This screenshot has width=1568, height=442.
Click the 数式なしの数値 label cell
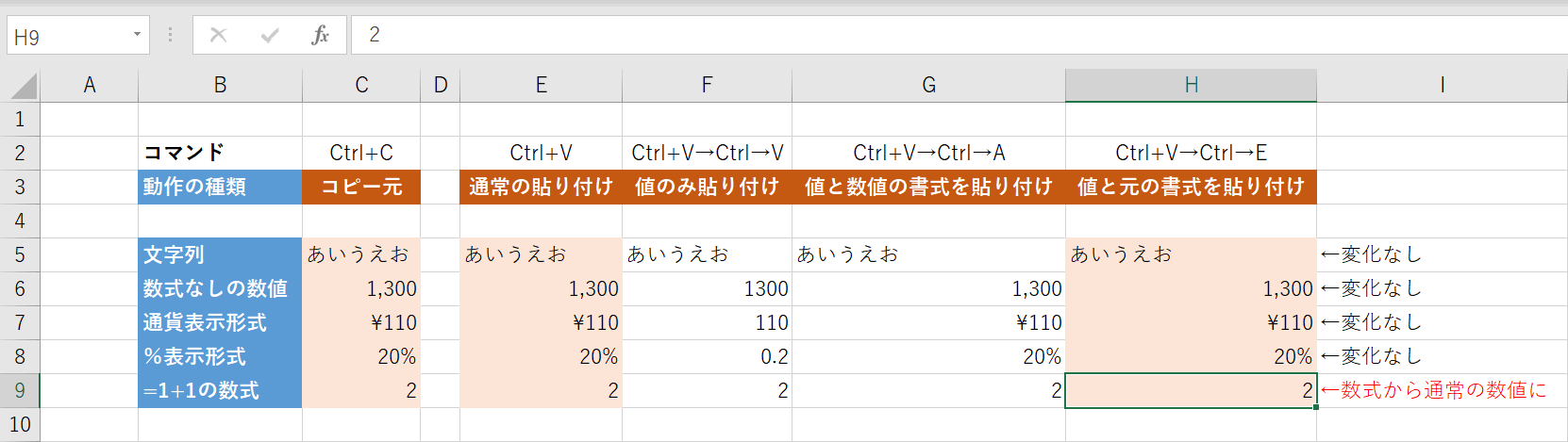pos(220,288)
